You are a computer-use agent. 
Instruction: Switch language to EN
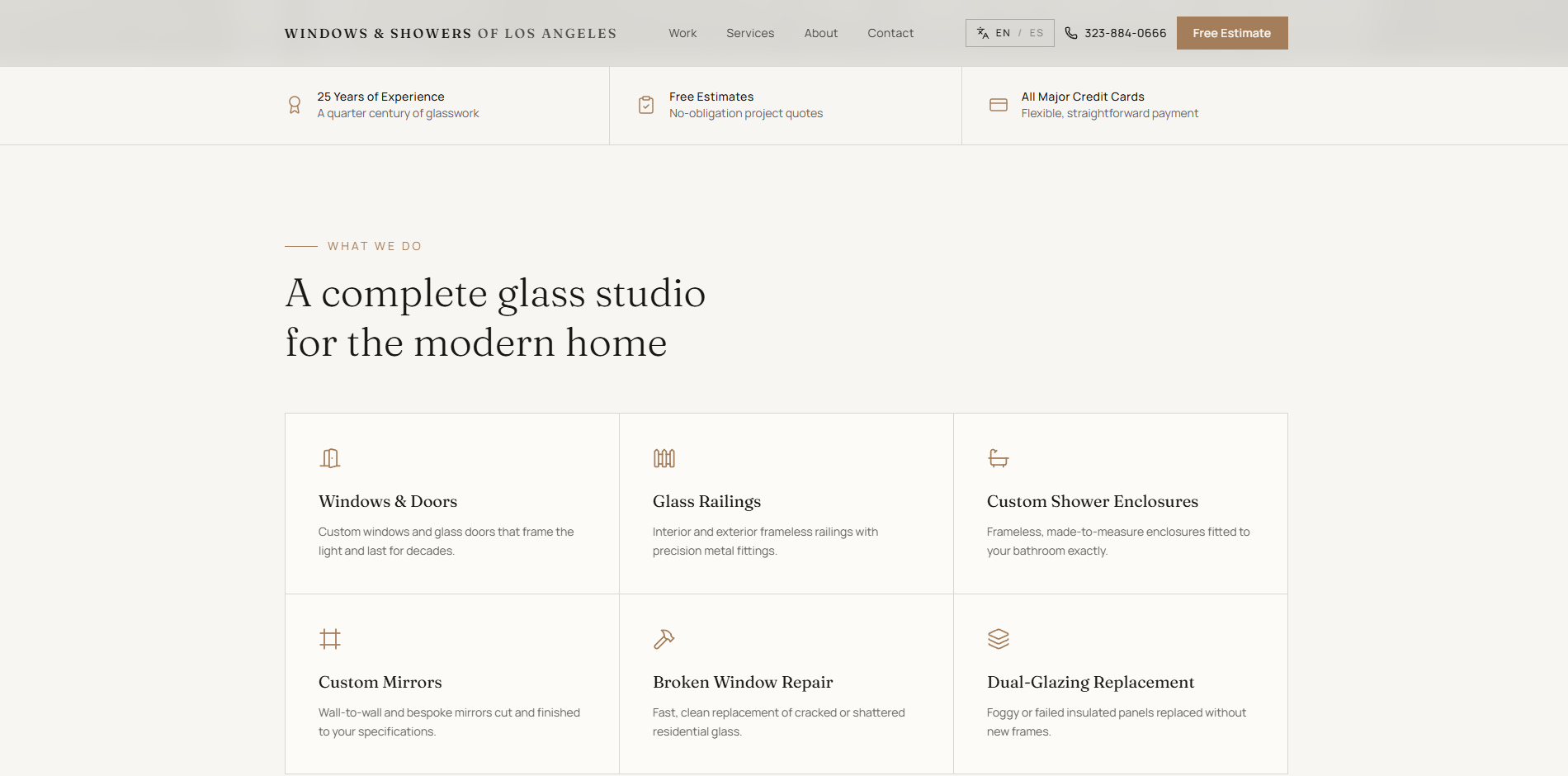tap(1003, 33)
